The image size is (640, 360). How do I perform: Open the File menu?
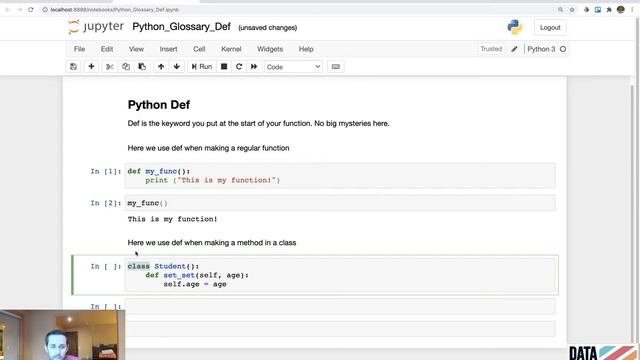coord(79,49)
